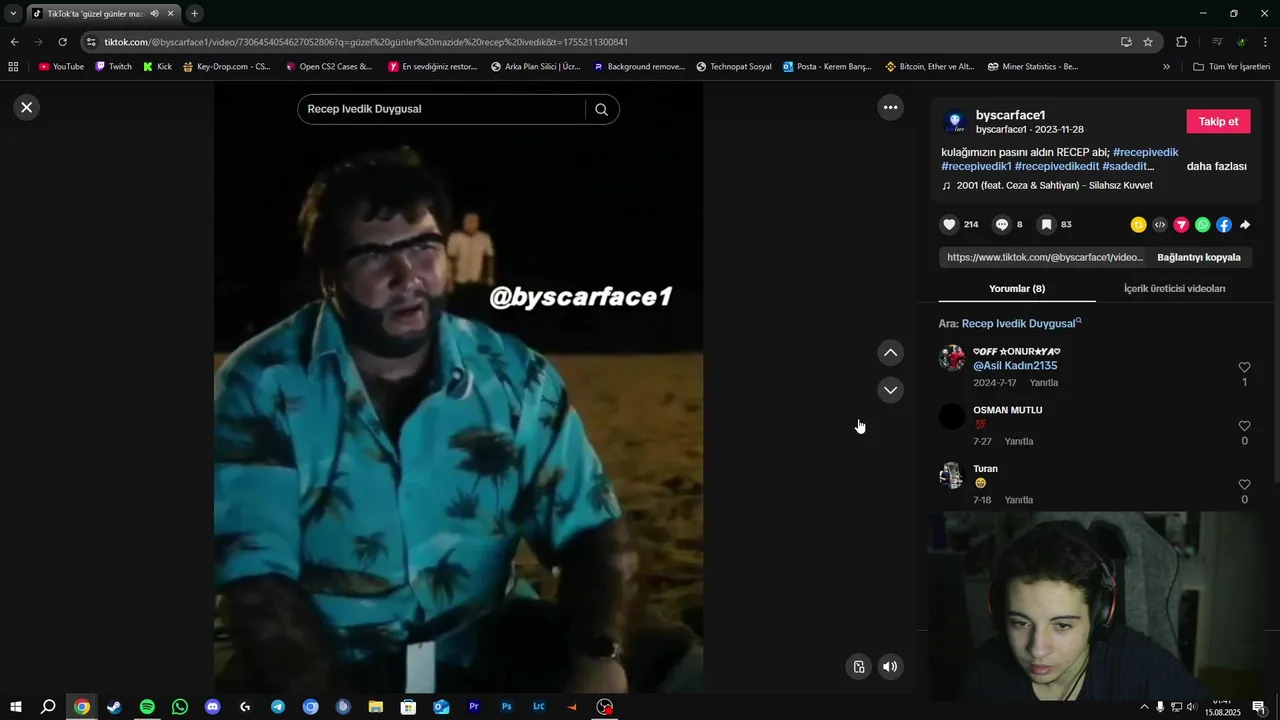The image size is (1280, 720).
Task: Like OSMAN MUTLU's comment
Action: coord(1244,426)
